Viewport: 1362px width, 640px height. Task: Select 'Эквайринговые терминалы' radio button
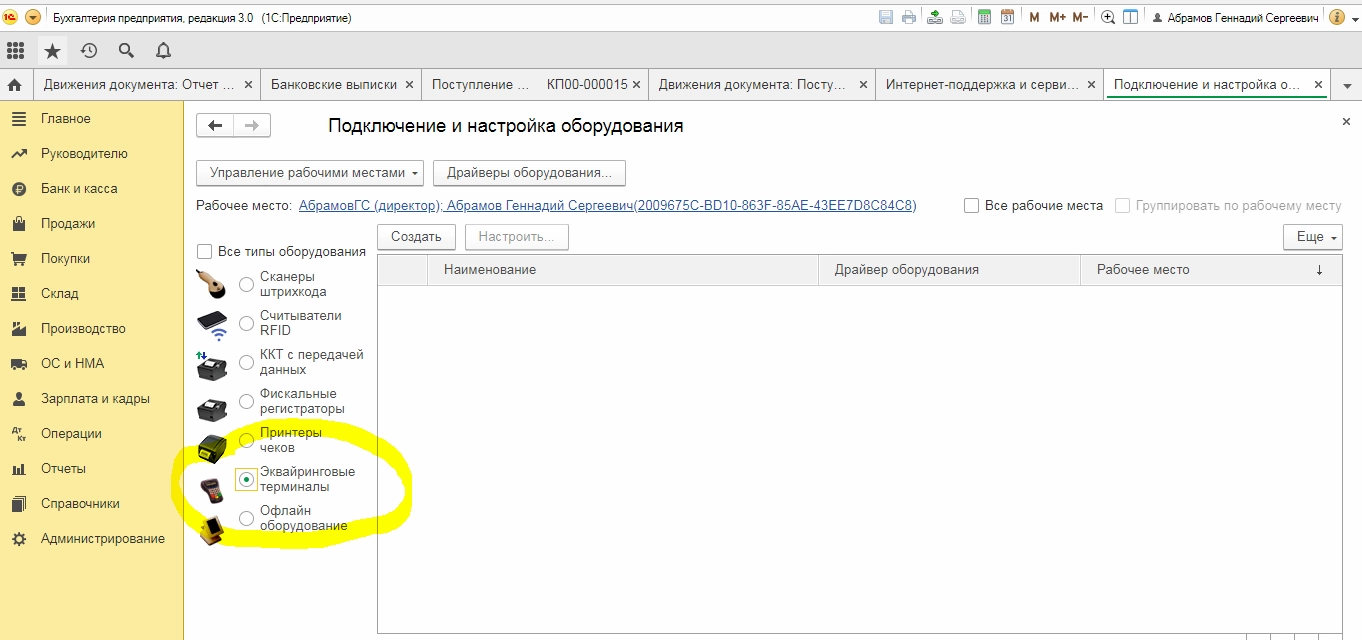point(246,480)
